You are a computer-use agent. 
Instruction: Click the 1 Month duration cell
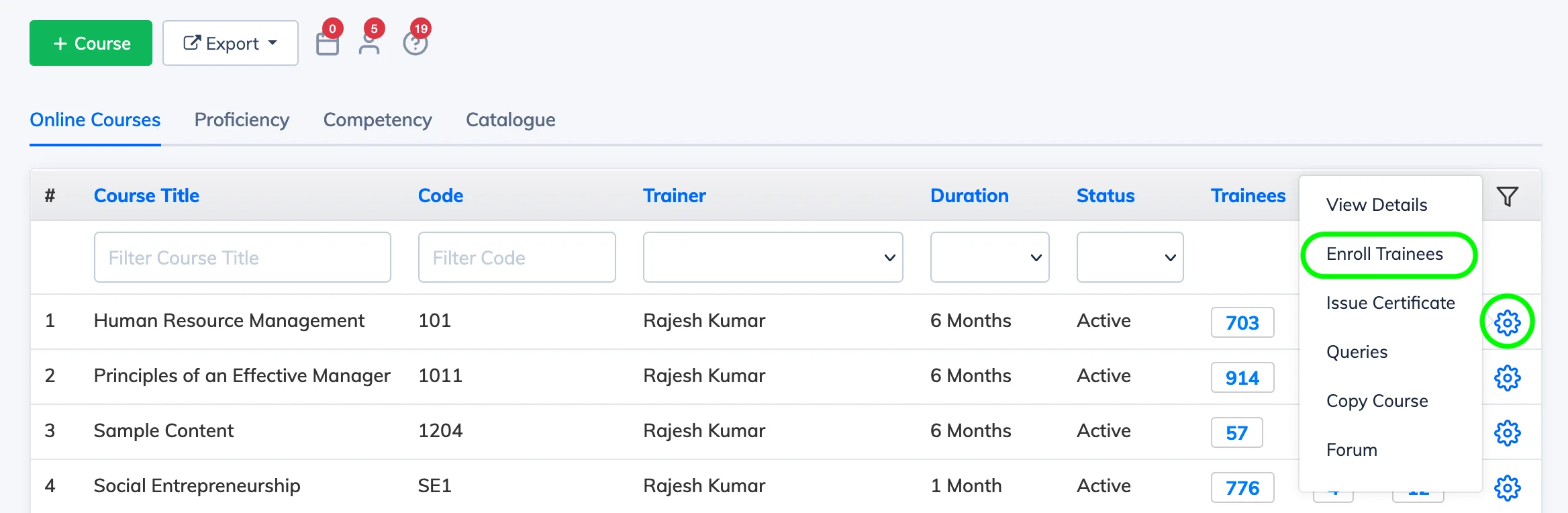tap(966, 485)
